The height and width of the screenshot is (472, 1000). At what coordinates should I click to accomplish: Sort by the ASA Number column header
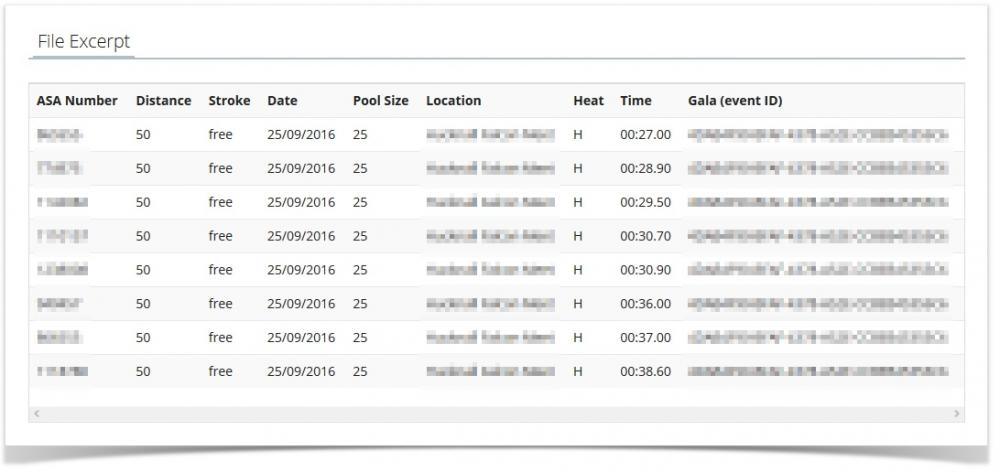(x=77, y=101)
